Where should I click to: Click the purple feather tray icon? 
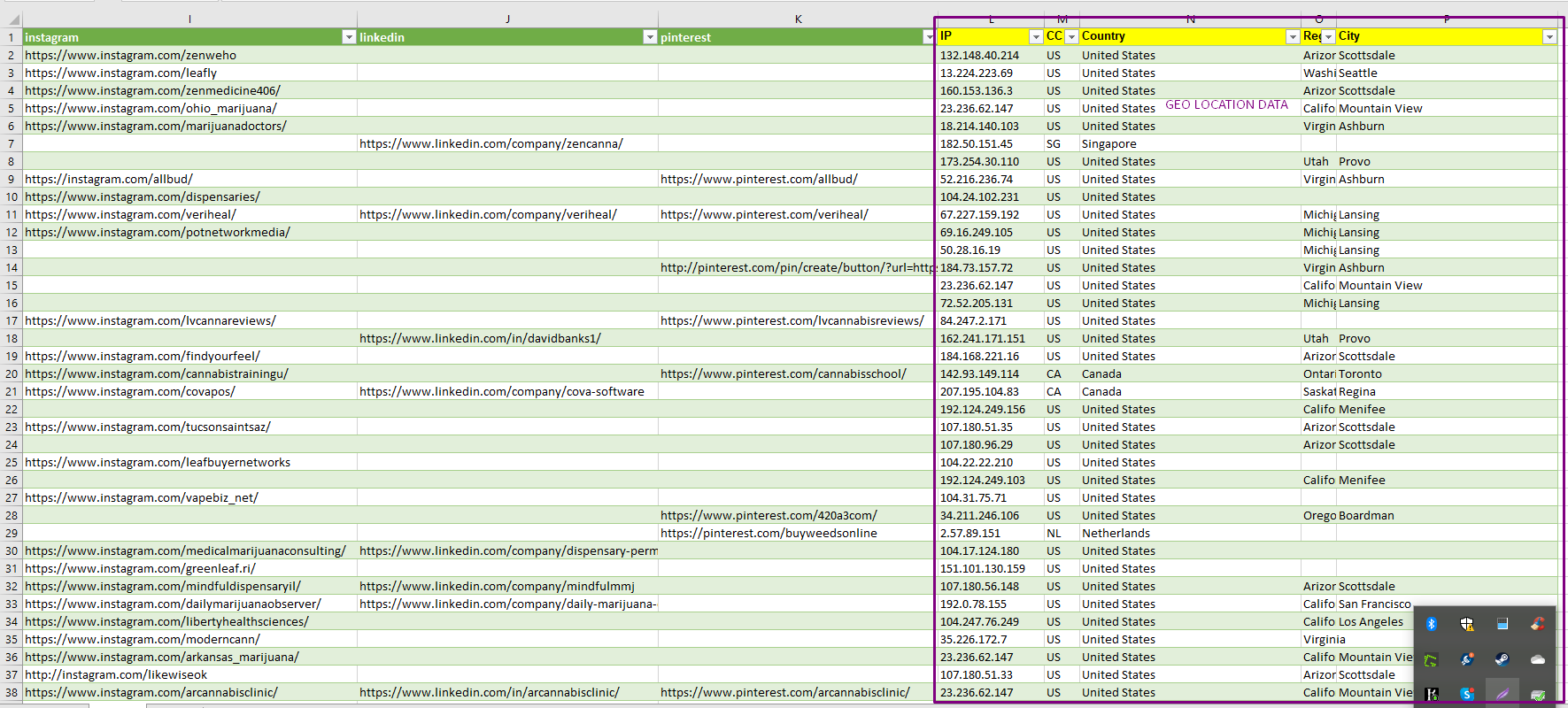(x=1502, y=694)
